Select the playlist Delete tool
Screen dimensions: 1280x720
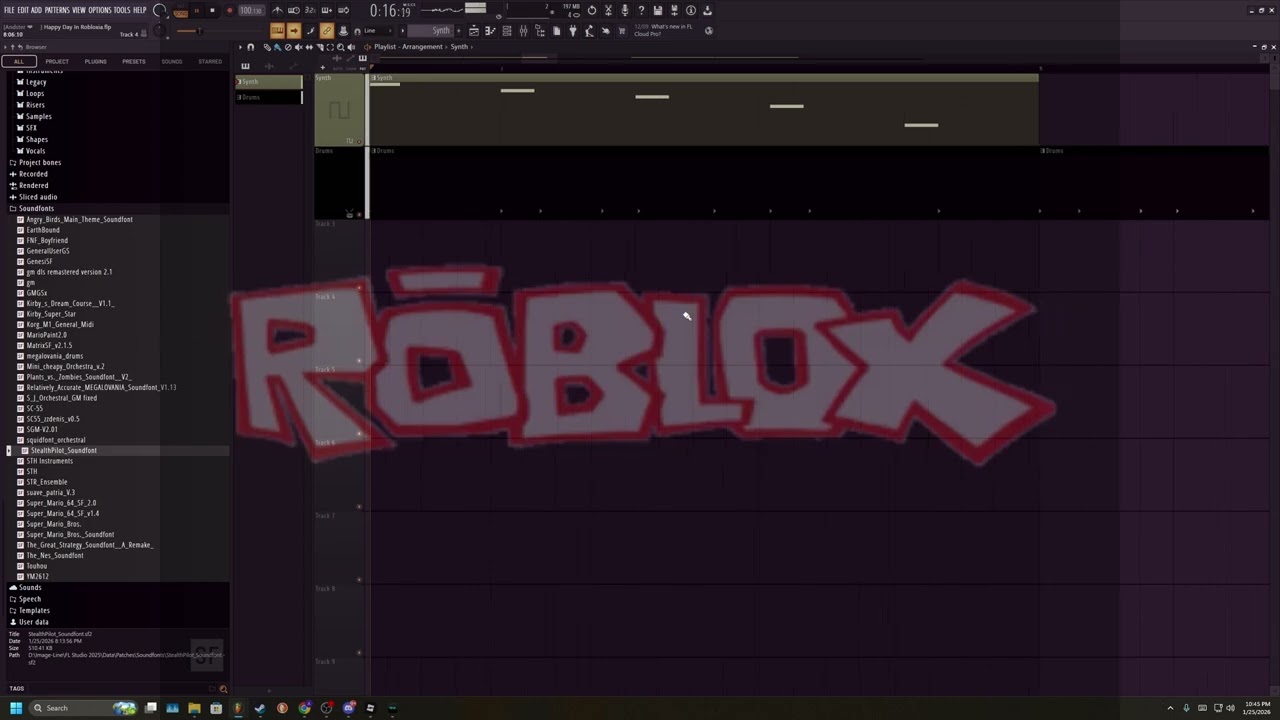288,47
